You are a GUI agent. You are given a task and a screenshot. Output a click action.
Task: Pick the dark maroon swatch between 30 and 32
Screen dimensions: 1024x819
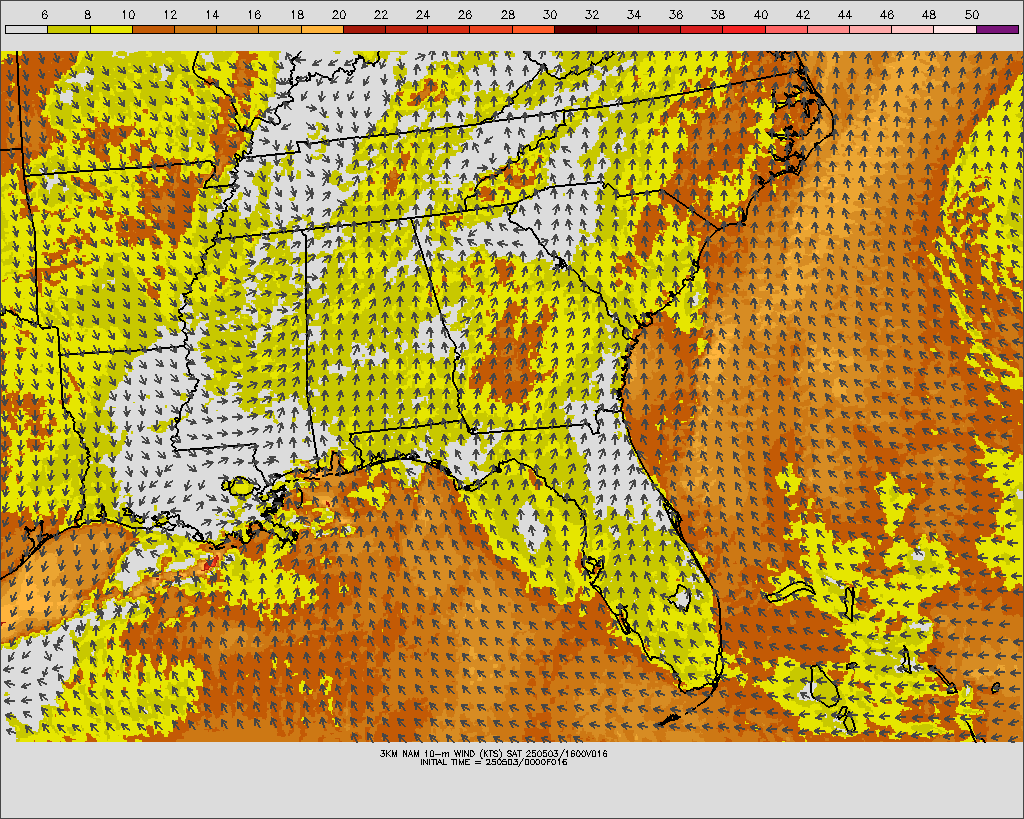(x=575, y=29)
